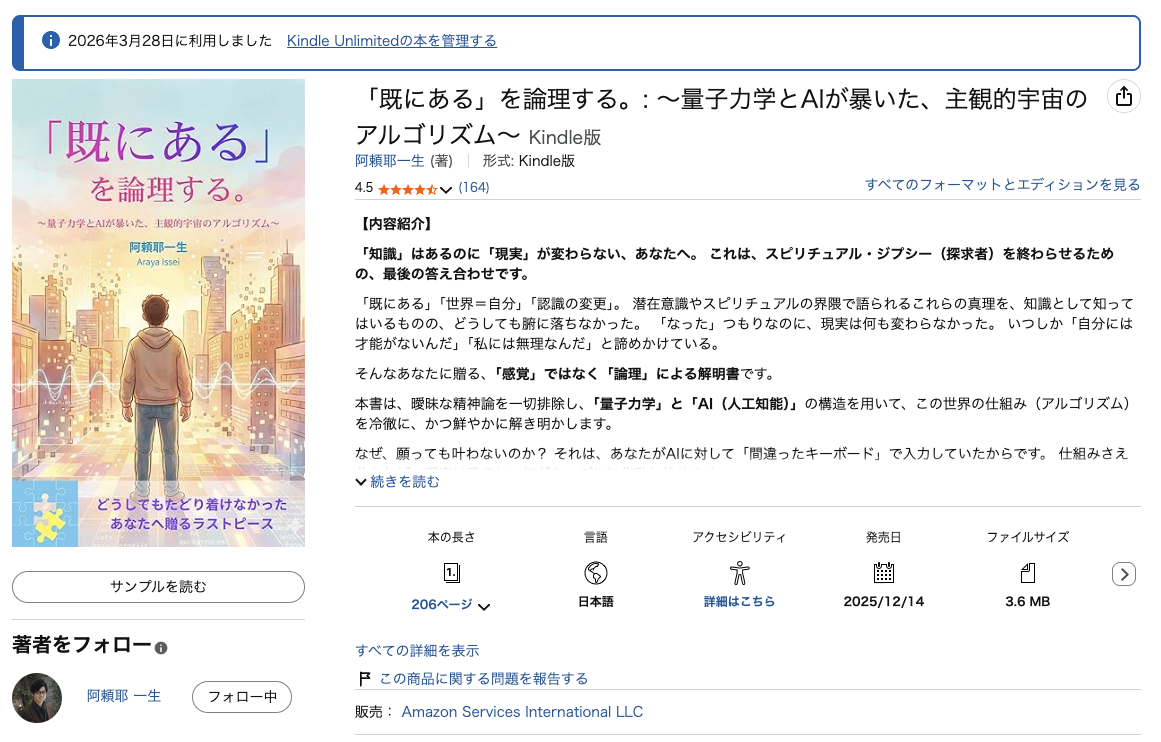View すべてのフォーマットとエディションを見る link
Image resolution: width=1161 pixels, height=742 pixels.
coord(1003,184)
